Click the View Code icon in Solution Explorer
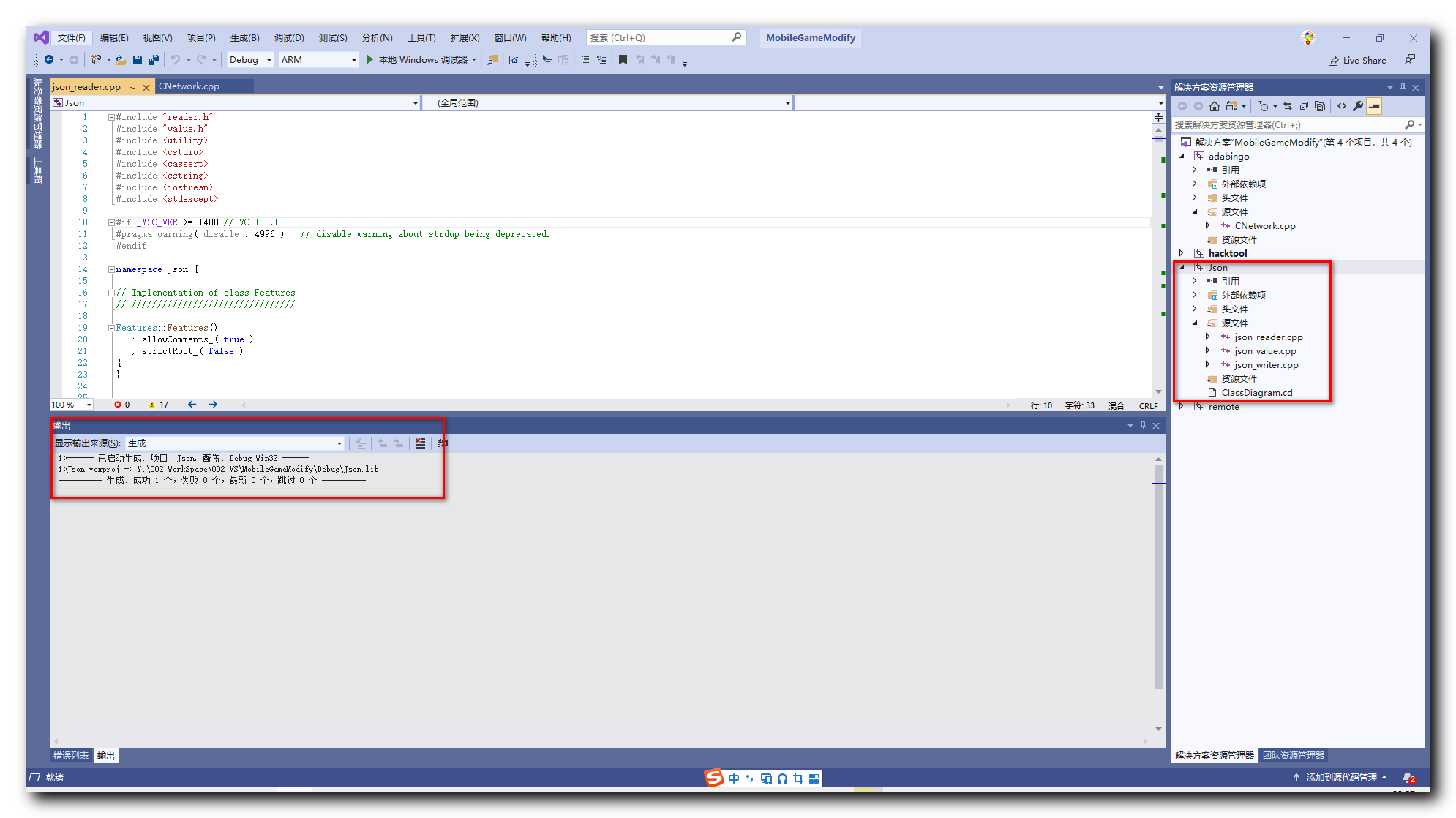 pos(1342,106)
